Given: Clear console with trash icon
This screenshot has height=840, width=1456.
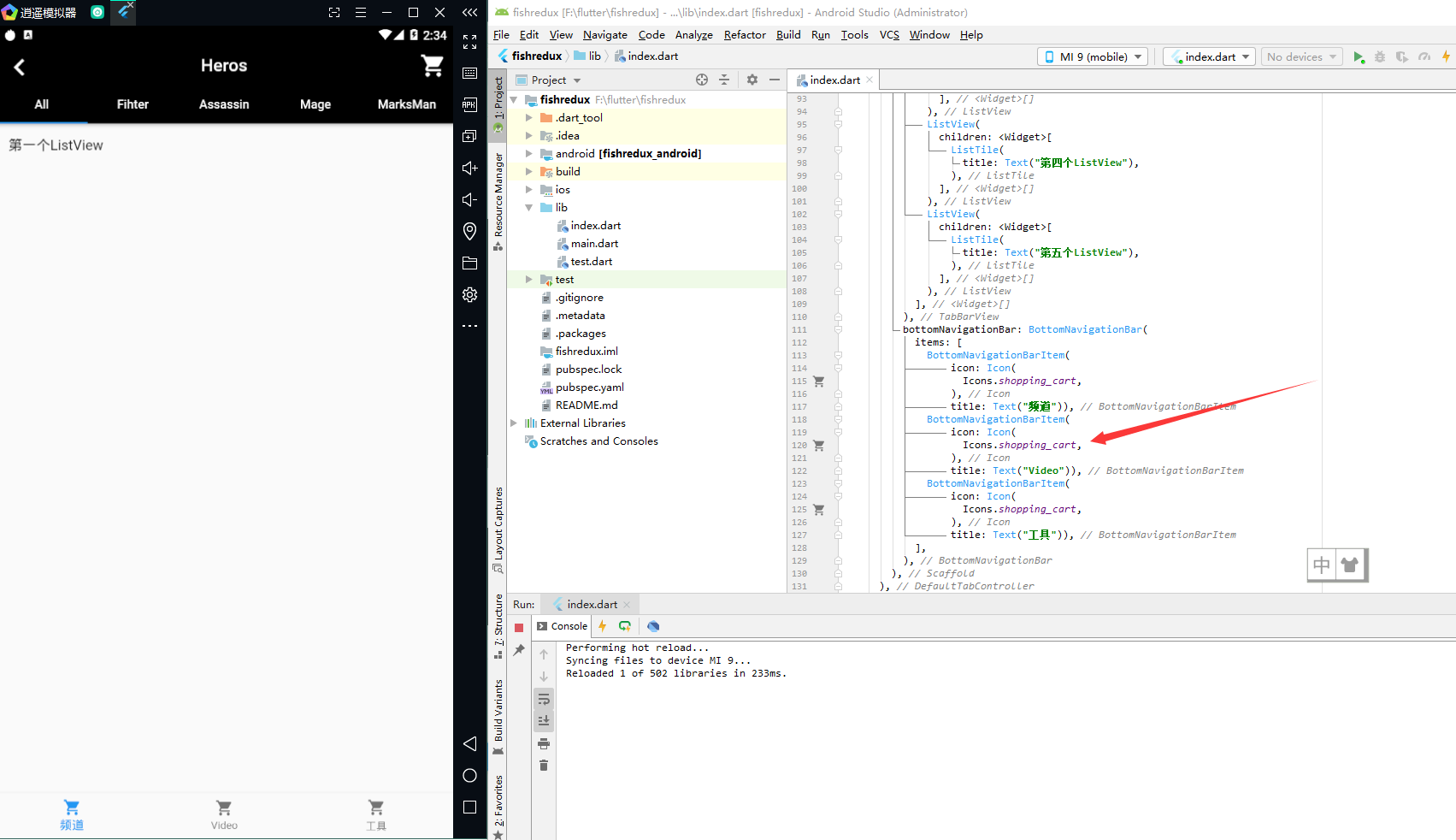Looking at the screenshot, I should [x=544, y=766].
